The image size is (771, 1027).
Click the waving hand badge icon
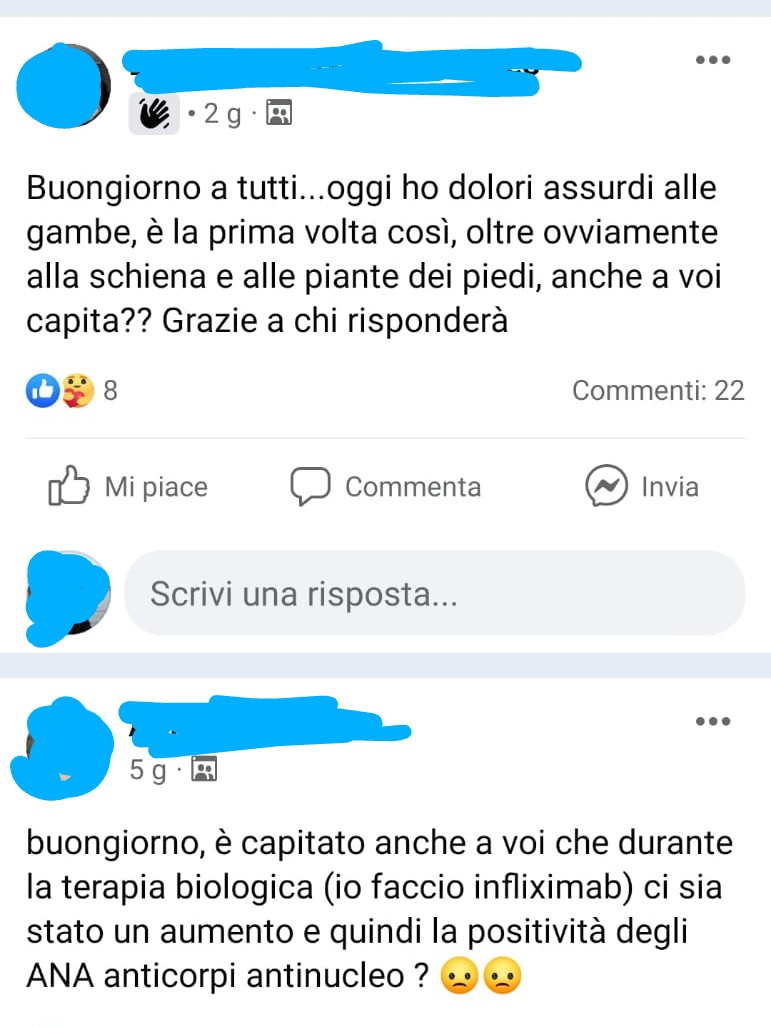pos(154,114)
